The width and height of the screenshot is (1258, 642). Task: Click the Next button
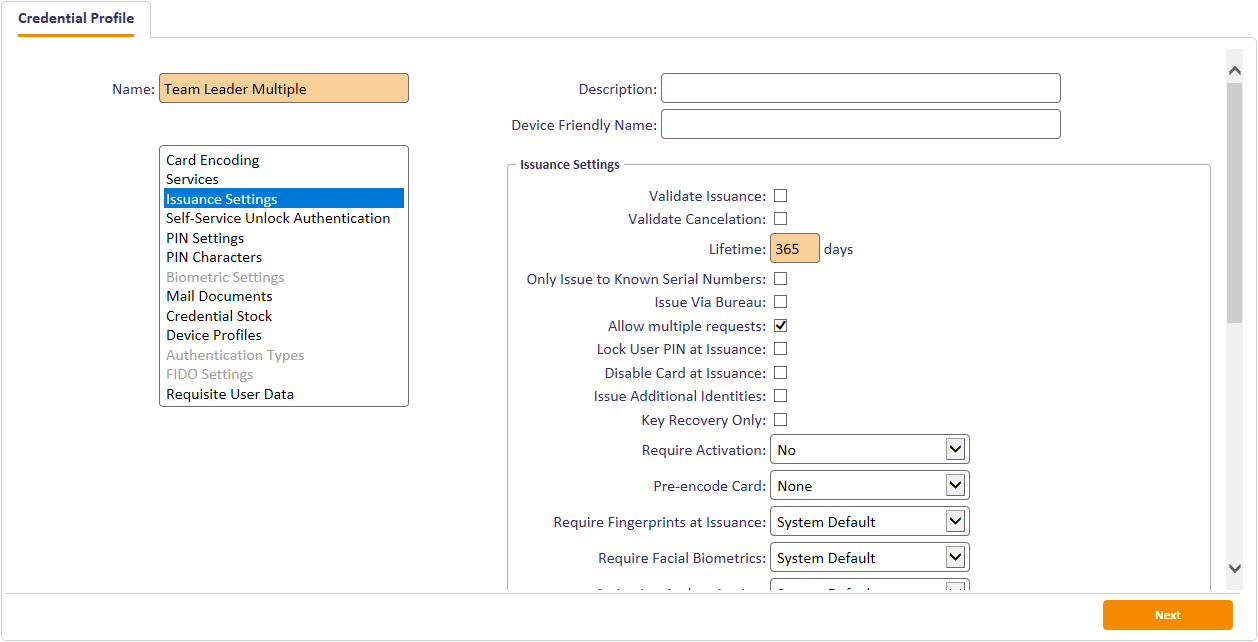pyautogui.click(x=1167, y=615)
